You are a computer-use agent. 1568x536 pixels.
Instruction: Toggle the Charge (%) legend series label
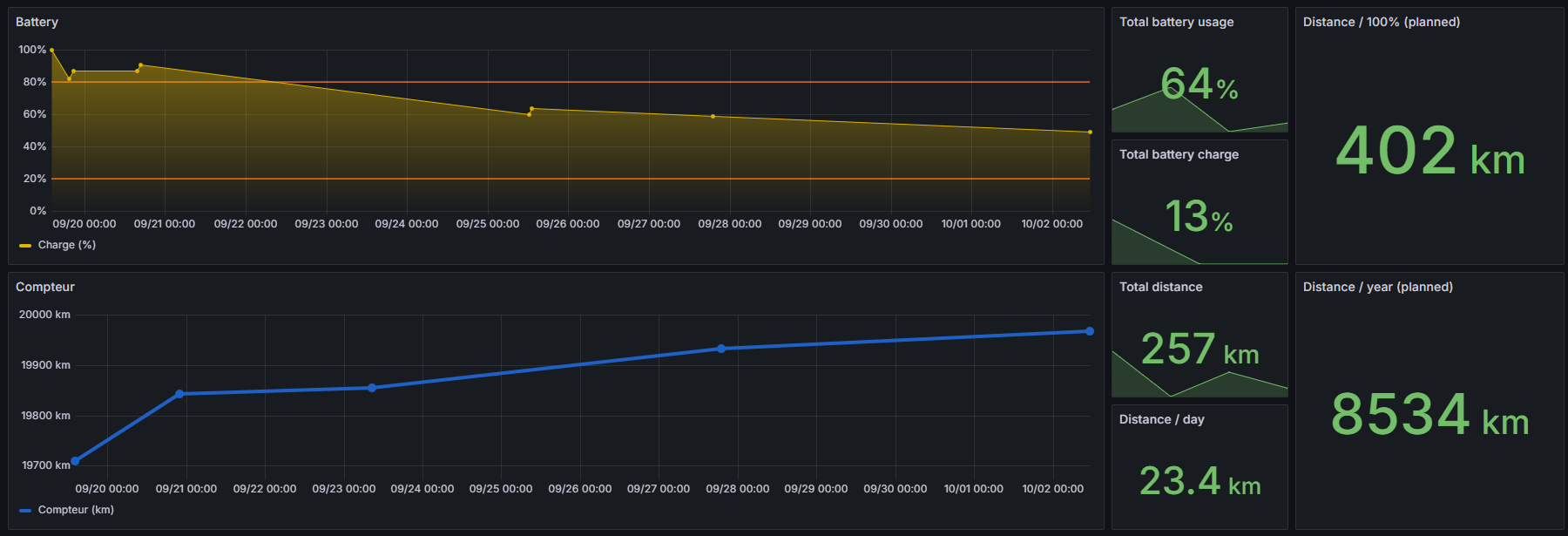67,245
